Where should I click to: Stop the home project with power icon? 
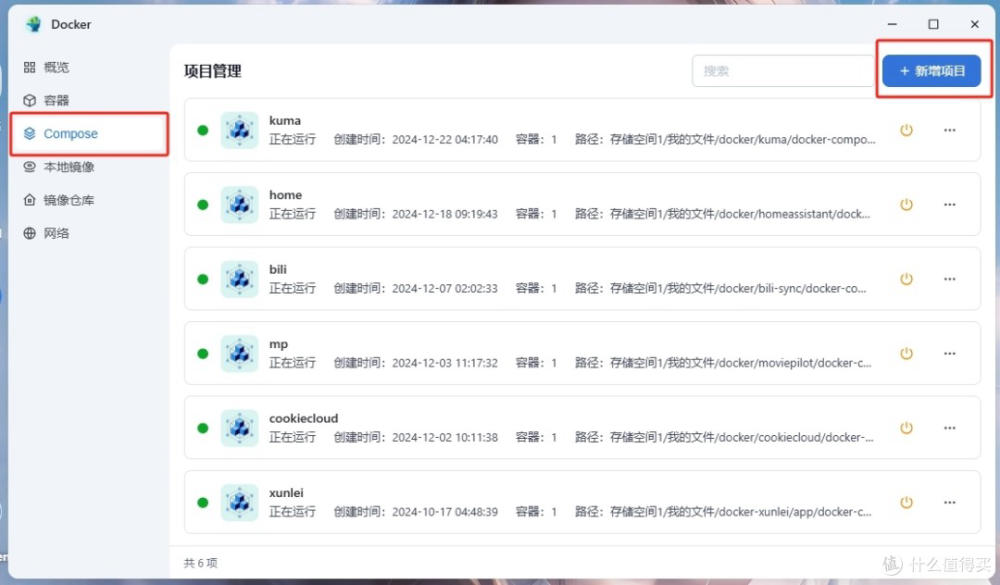(x=906, y=205)
